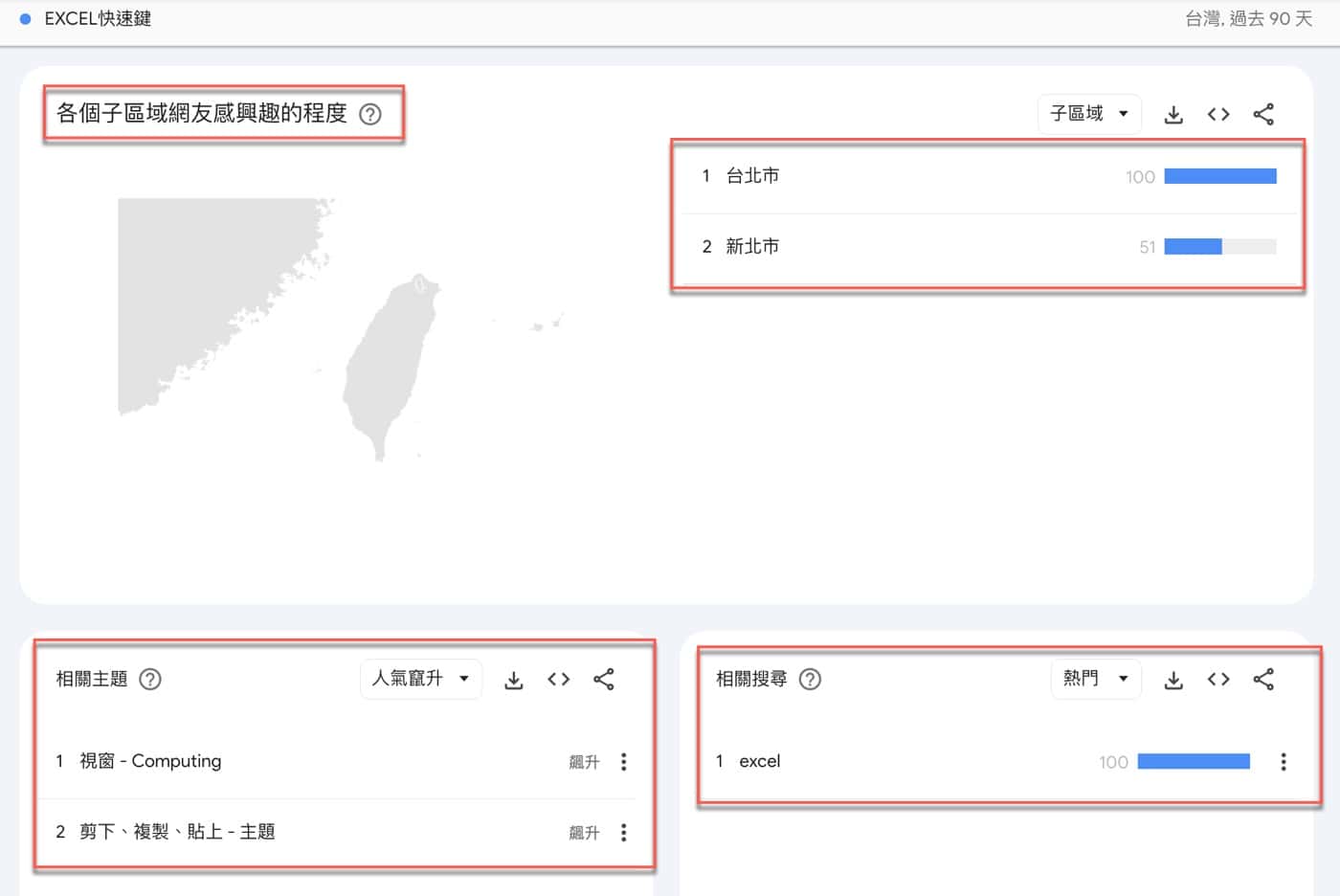This screenshot has width=1340, height=896.
Task: Open help for subregion interest section
Action: [x=370, y=115]
